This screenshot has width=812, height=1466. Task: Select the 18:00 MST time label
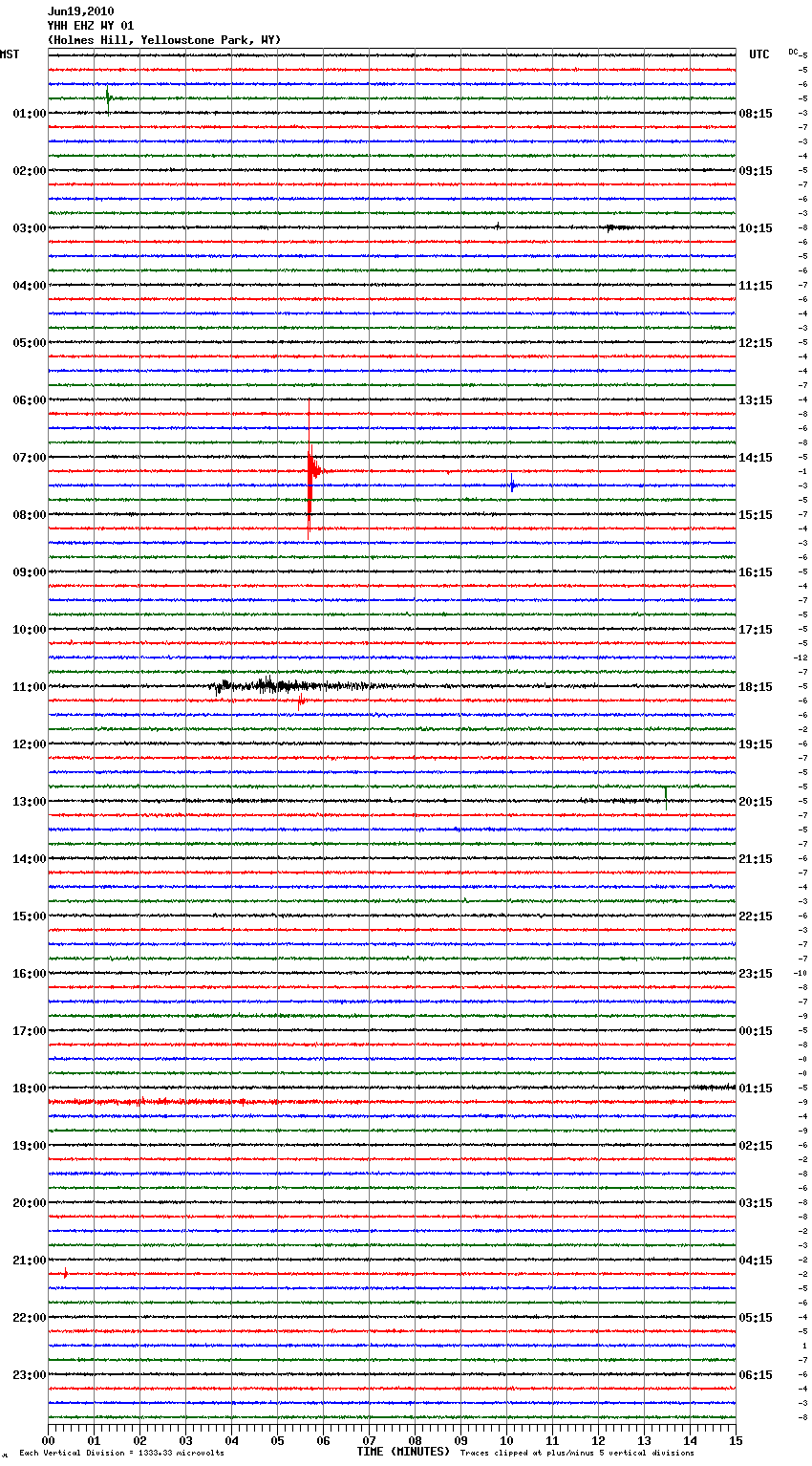29,1089
